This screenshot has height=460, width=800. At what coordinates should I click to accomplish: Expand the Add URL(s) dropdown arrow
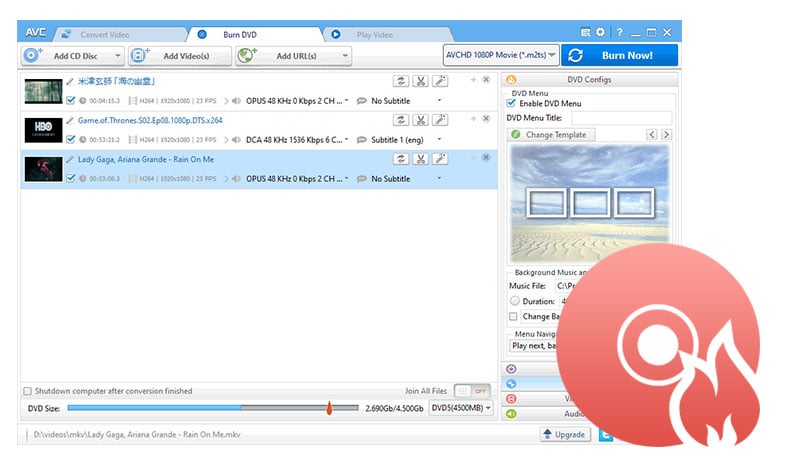(x=345, y=56)
